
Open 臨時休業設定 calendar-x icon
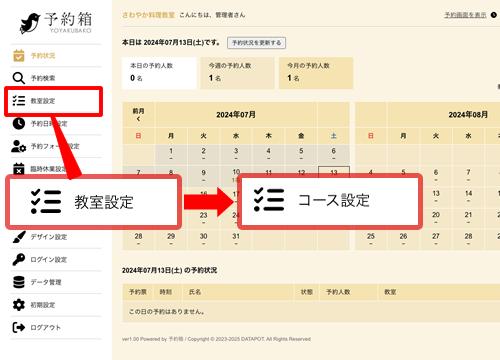(x=19, y=169)
